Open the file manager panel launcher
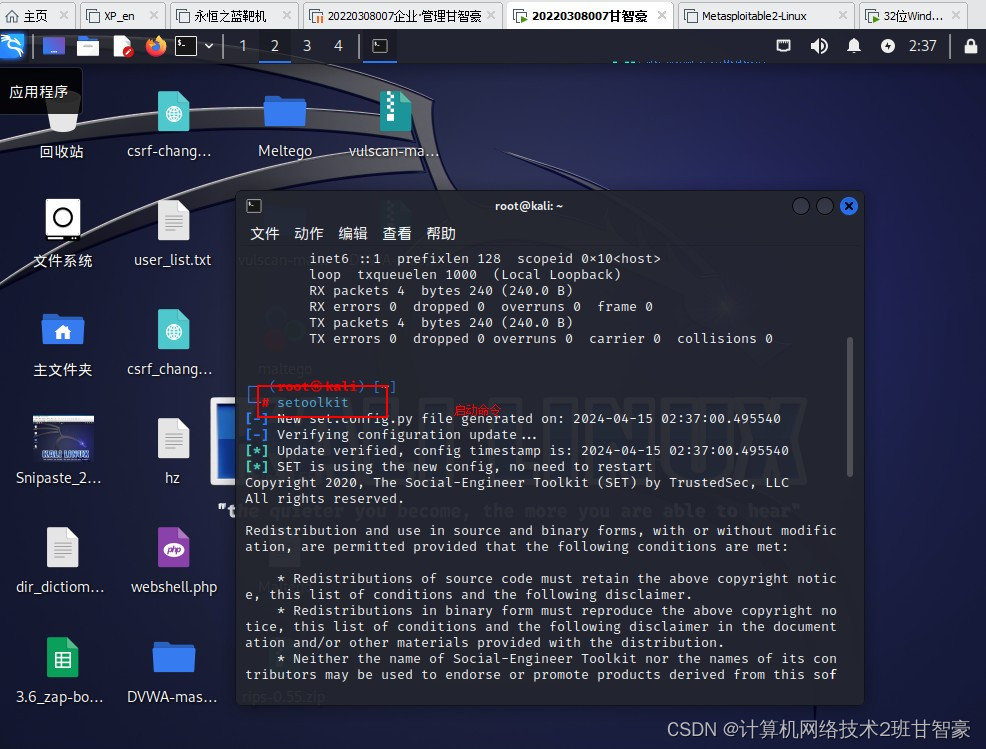Viewport: 986px width, 749px height. pyautogui.click(x=88, y=46)
